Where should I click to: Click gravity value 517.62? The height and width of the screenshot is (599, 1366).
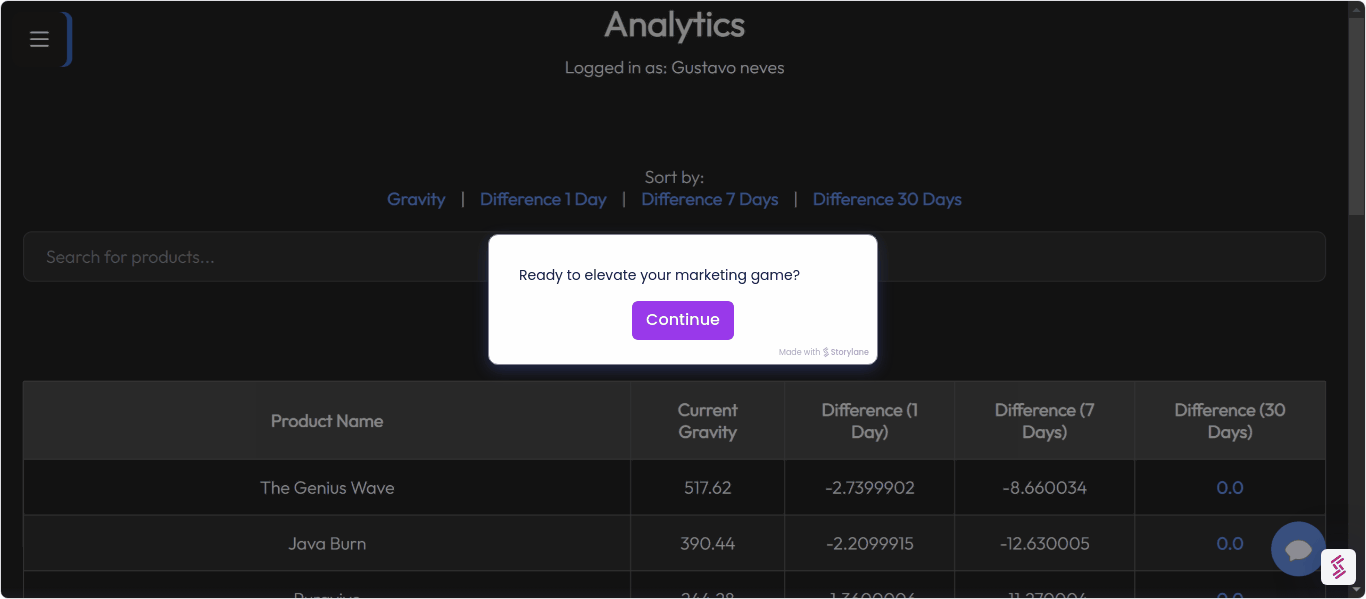click(x=708, y=488)
